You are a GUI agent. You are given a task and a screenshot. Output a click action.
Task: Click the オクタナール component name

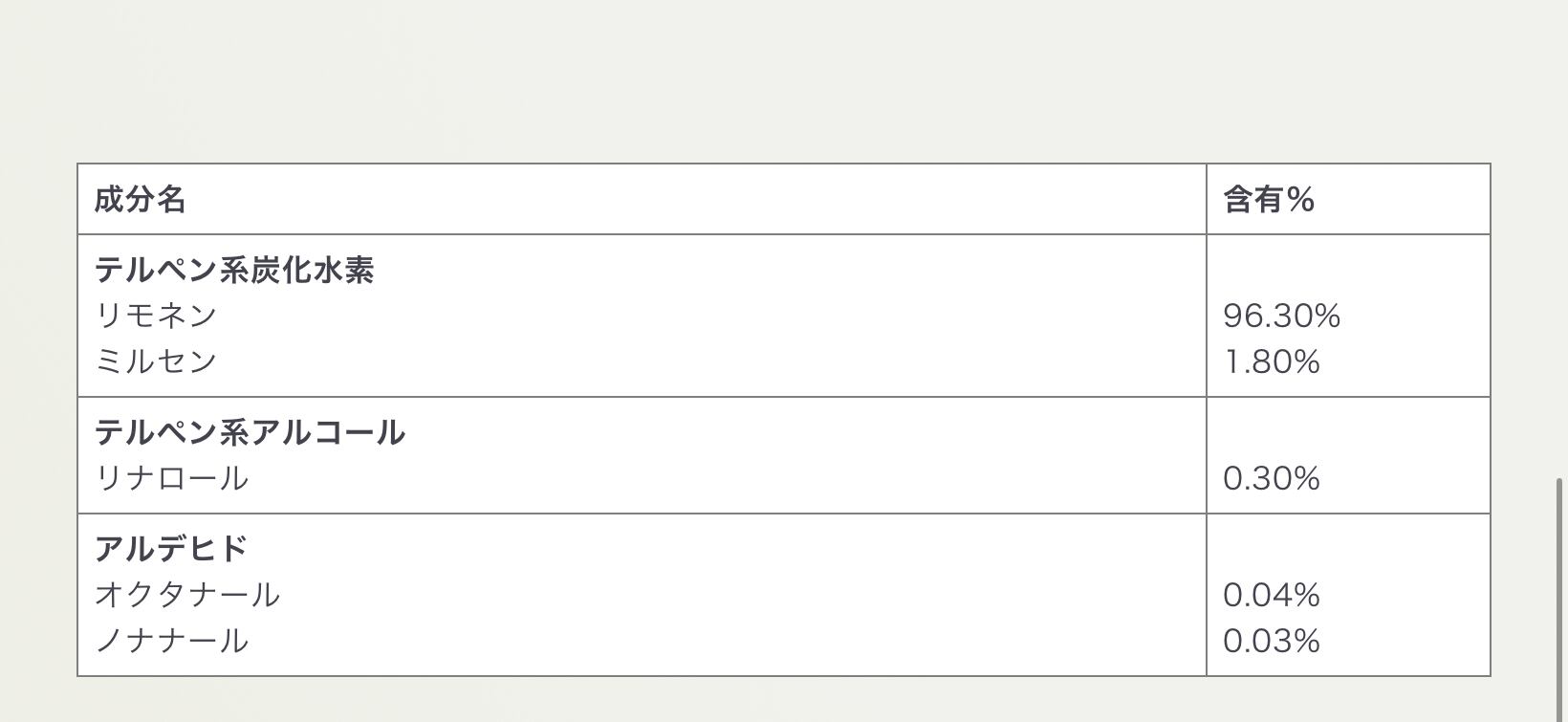click(x=187, y=595)
